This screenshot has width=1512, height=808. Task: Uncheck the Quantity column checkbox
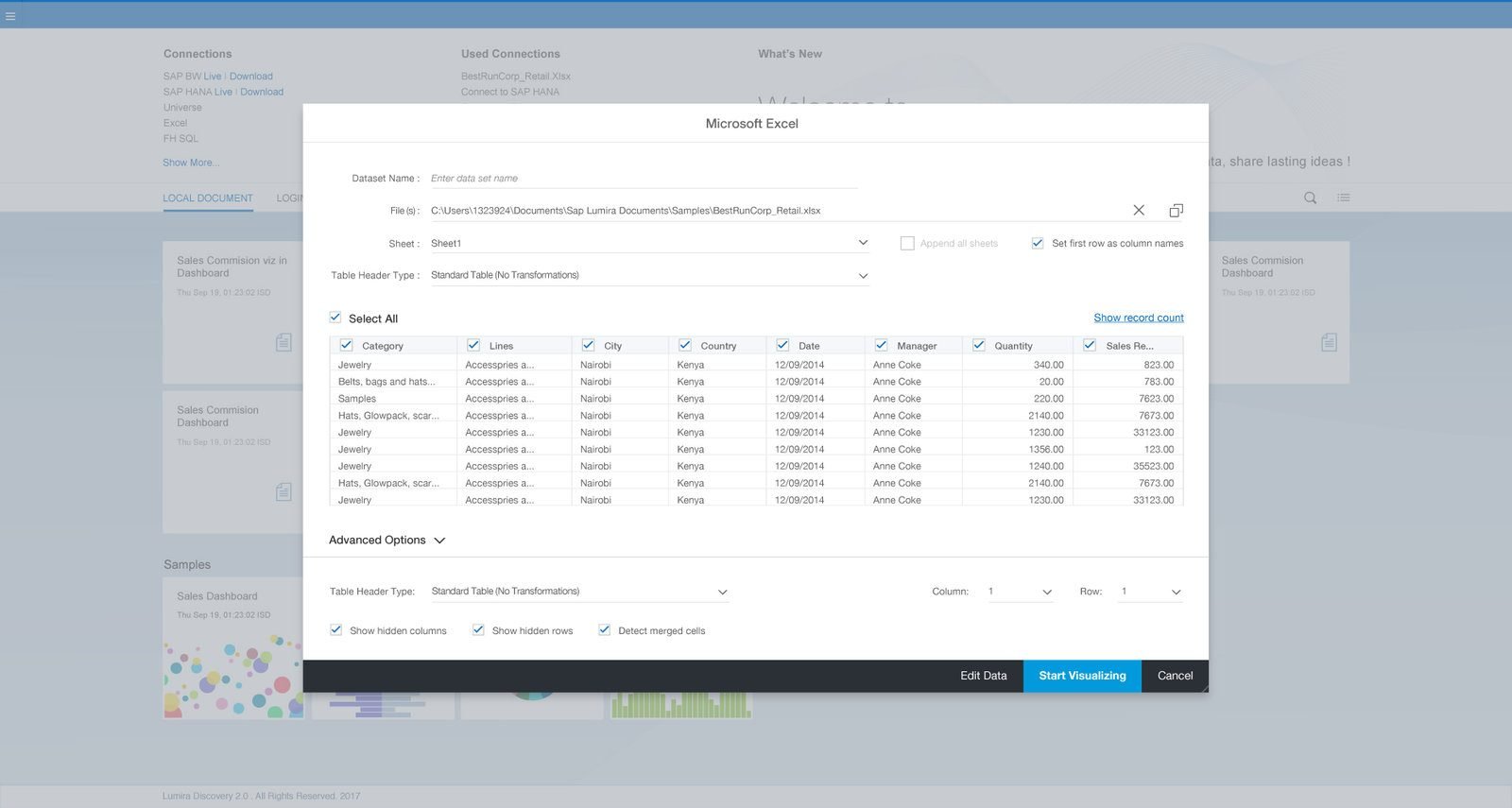coord(979,345)
